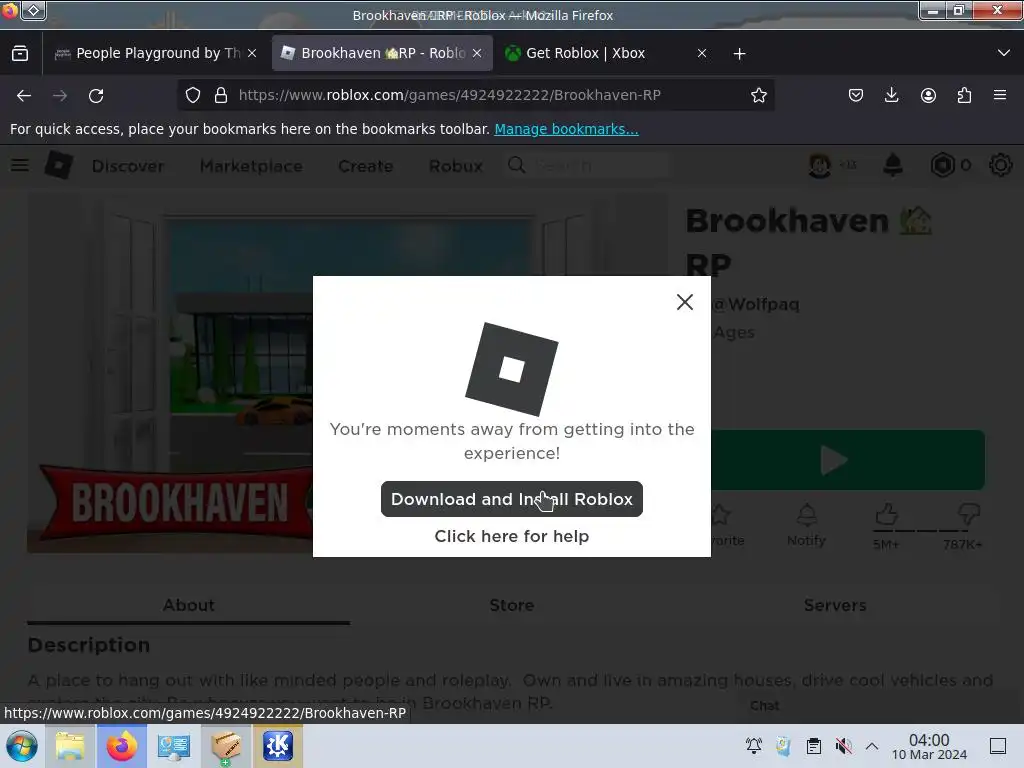The height and width of the screenshot is (768, 1024).
Task: Open the Firefox View icon
Action: 20,53
